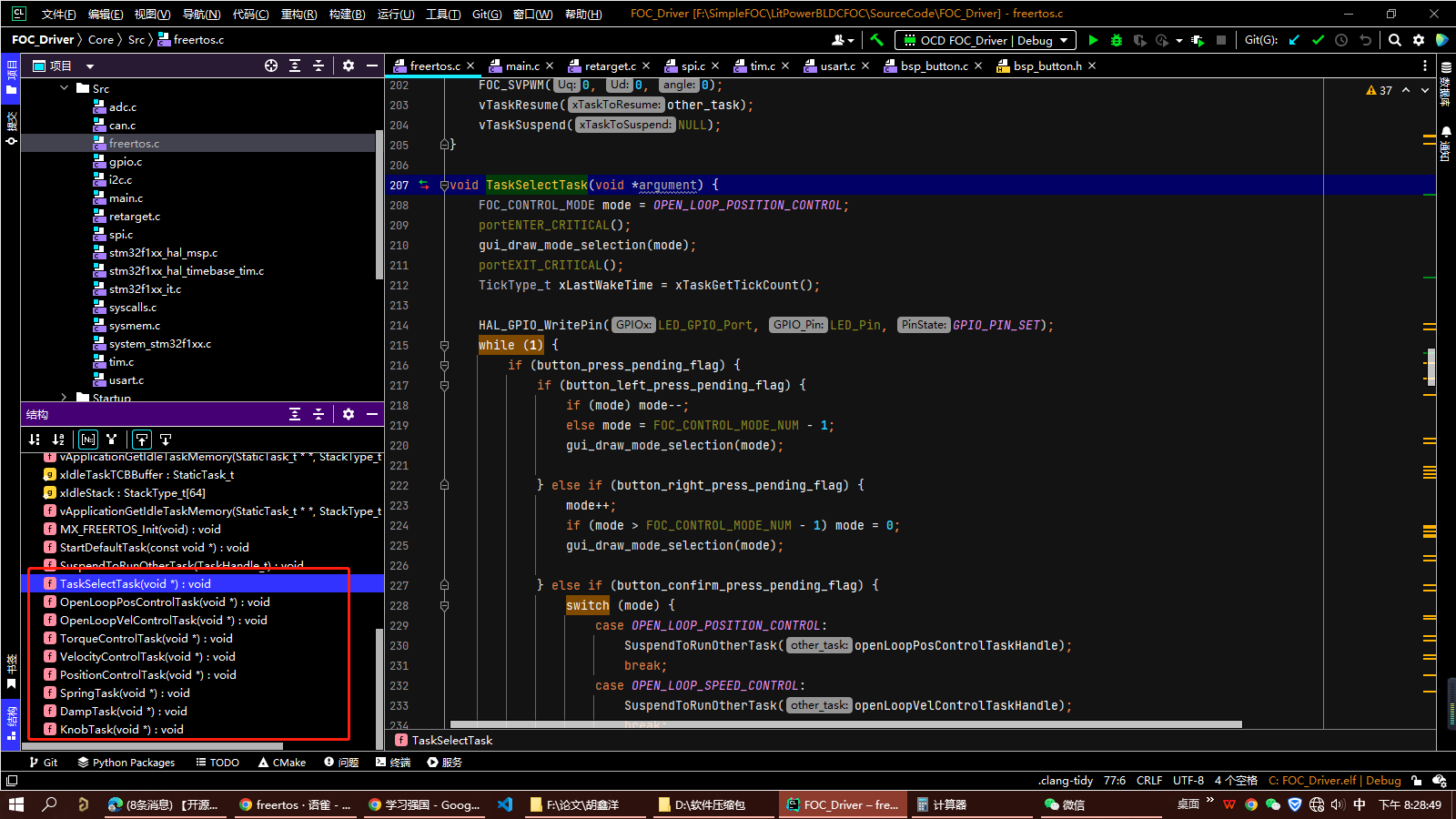Fold the while loop at line 215
This screenshot has height=819, width=1456.
tap(444, 345)
